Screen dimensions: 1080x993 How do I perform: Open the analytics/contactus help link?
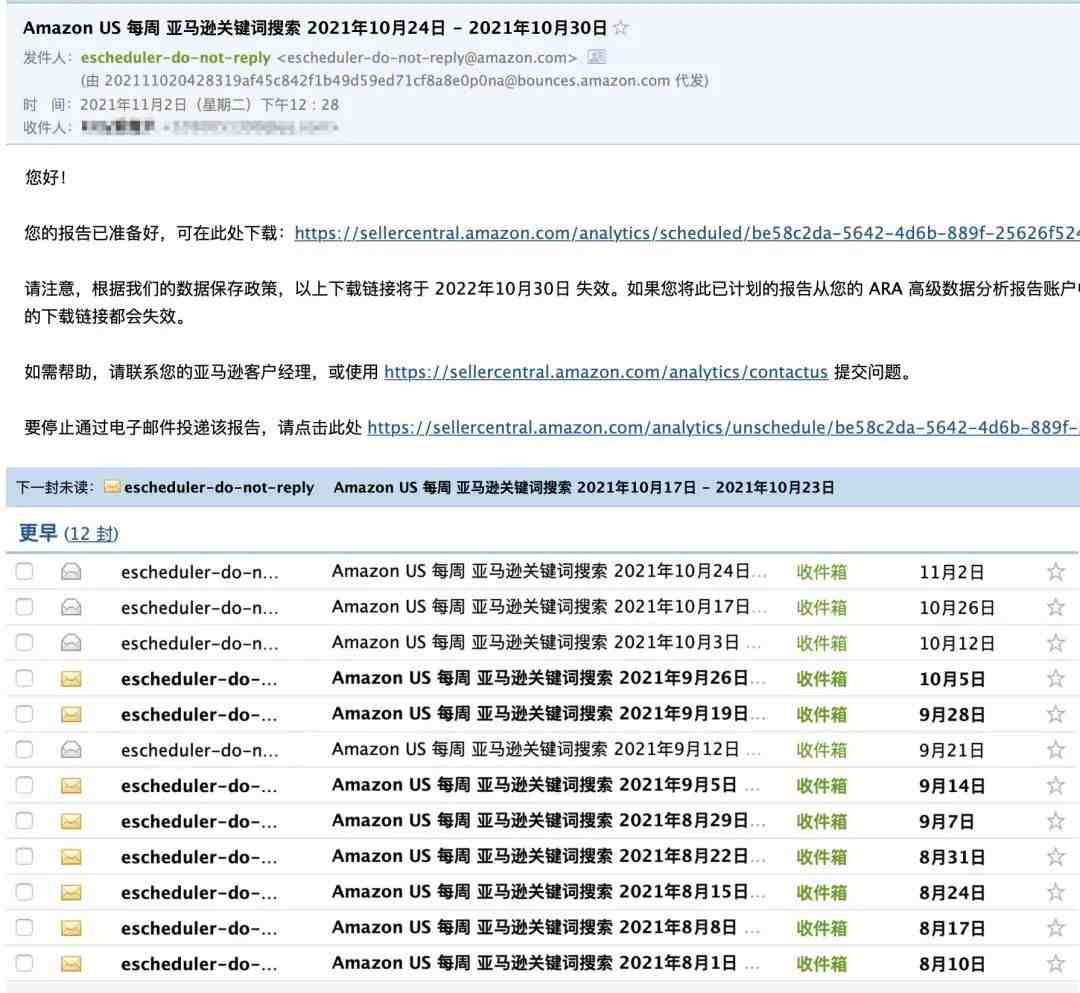pyautogui.click(x=606, y=372)
